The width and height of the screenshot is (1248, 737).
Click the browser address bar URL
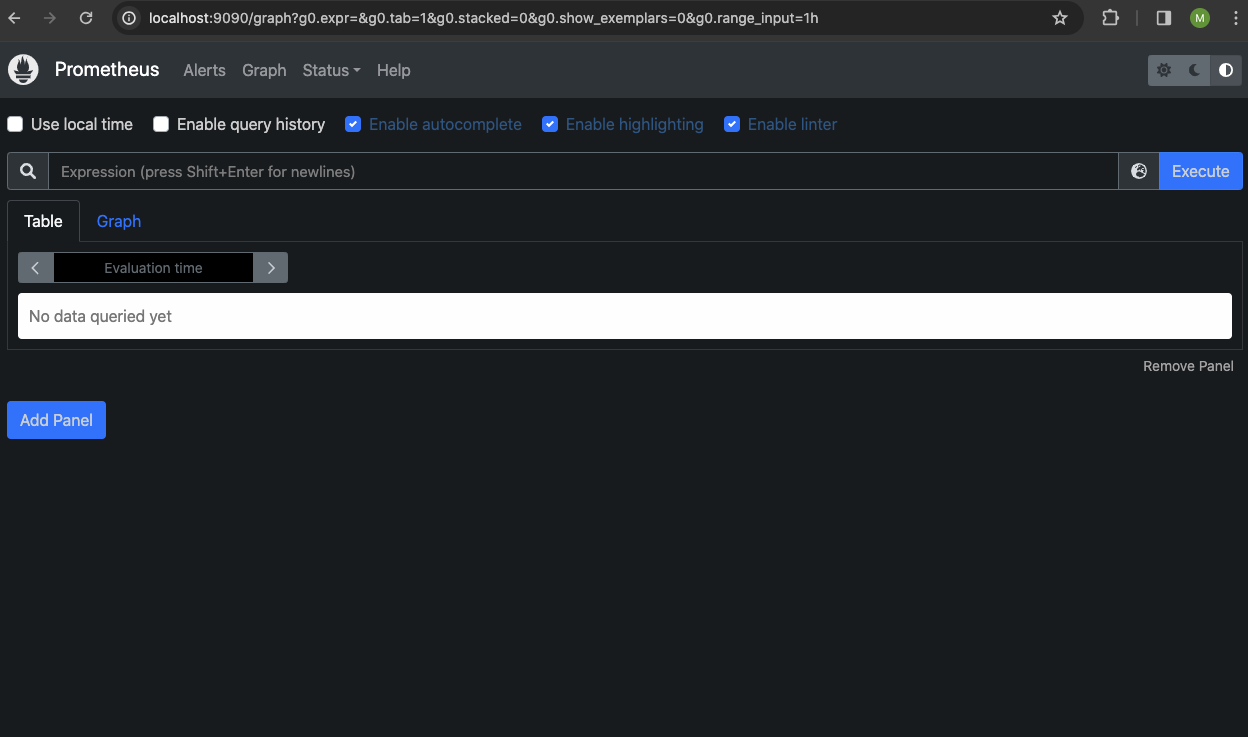coord(484,18)
